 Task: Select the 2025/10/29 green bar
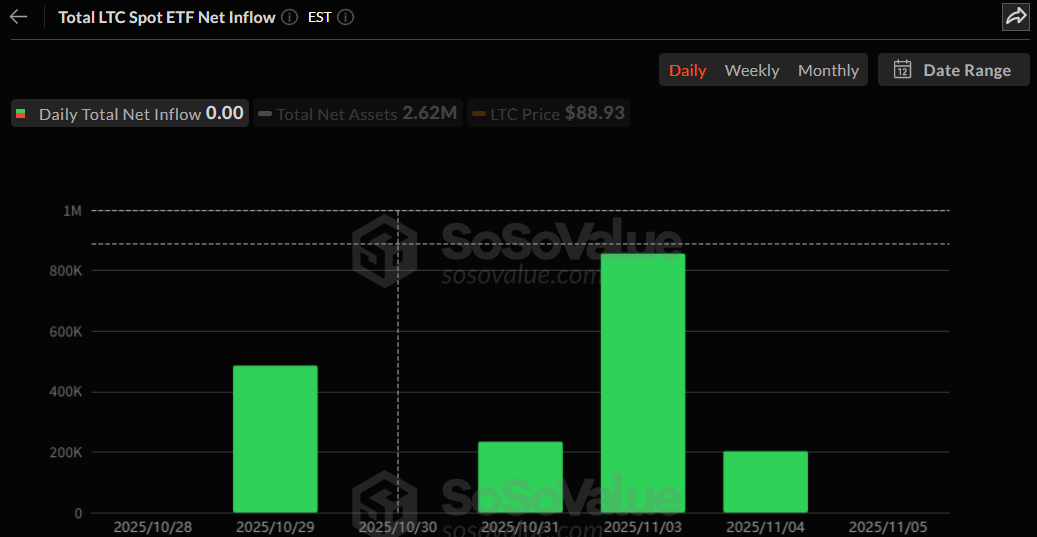[275, 439]
